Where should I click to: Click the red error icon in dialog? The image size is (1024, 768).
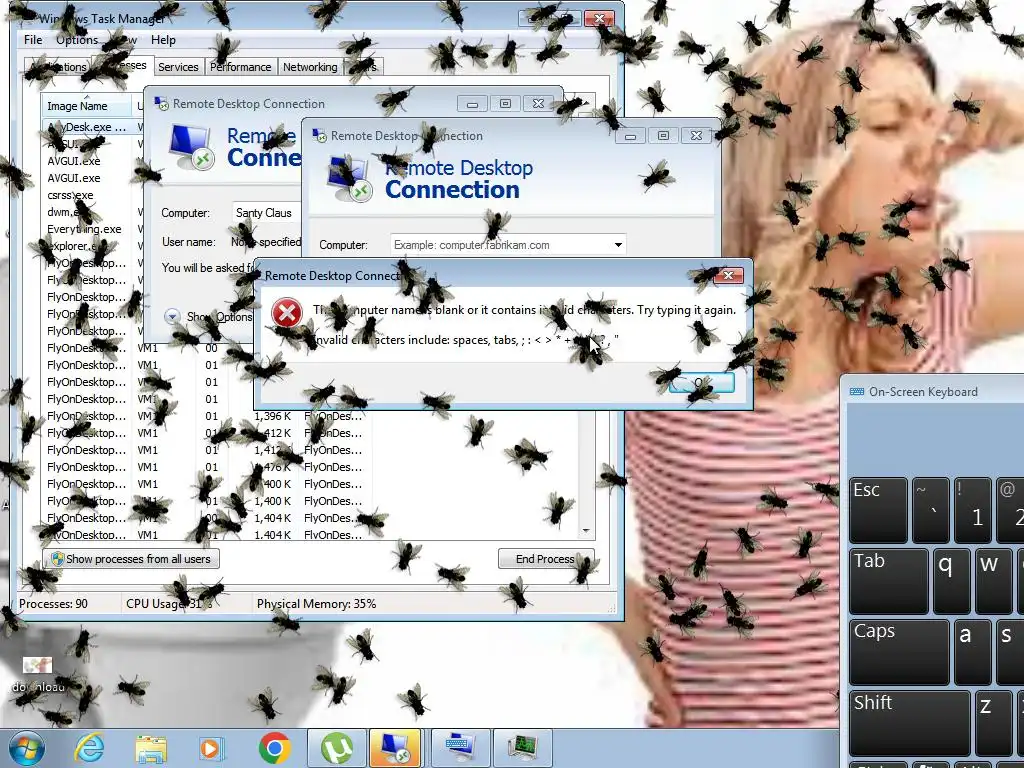click(287, 312)
